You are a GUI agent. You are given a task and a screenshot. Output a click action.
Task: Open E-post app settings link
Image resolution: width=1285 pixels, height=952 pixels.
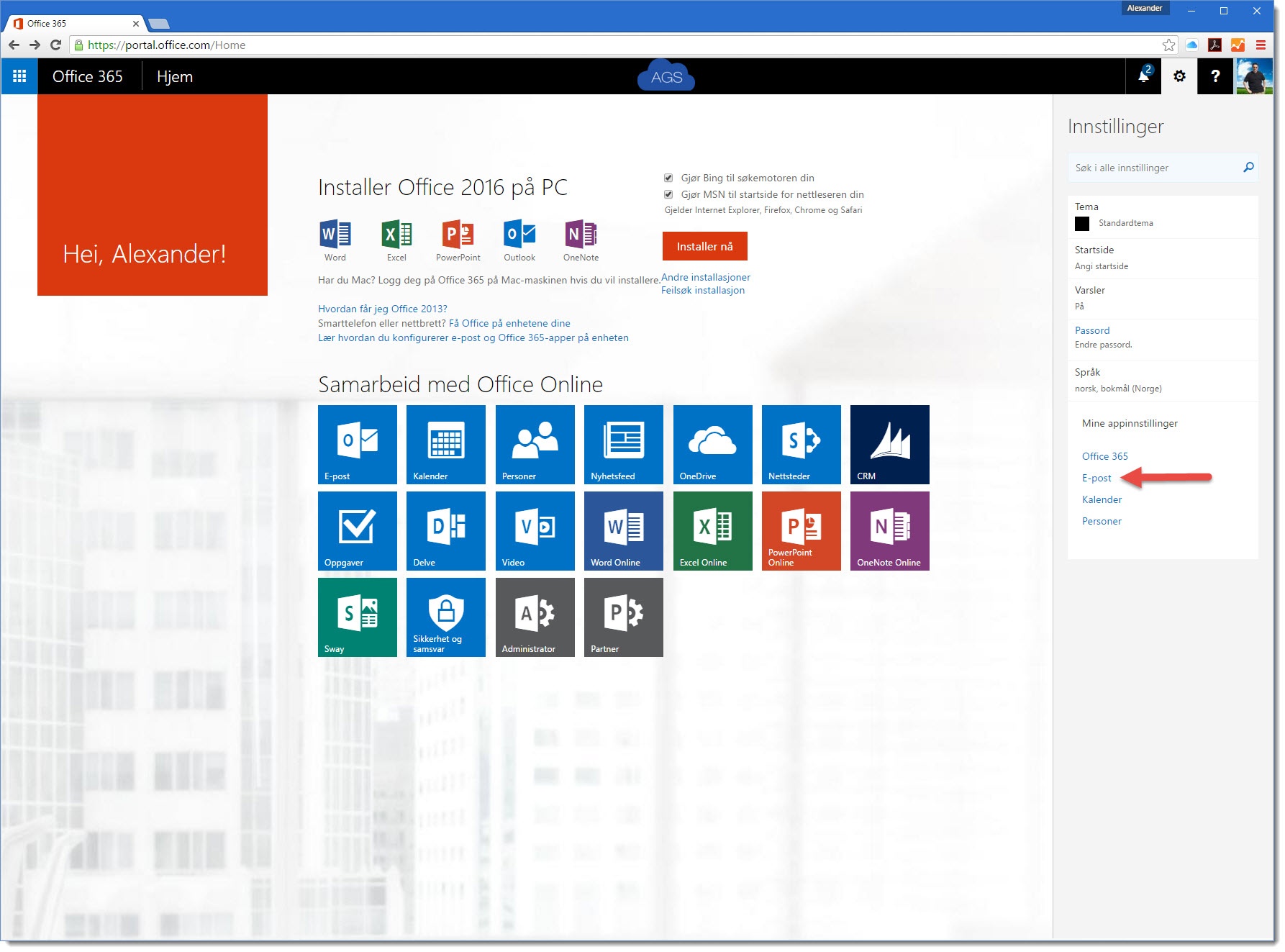coord(1096,478)
